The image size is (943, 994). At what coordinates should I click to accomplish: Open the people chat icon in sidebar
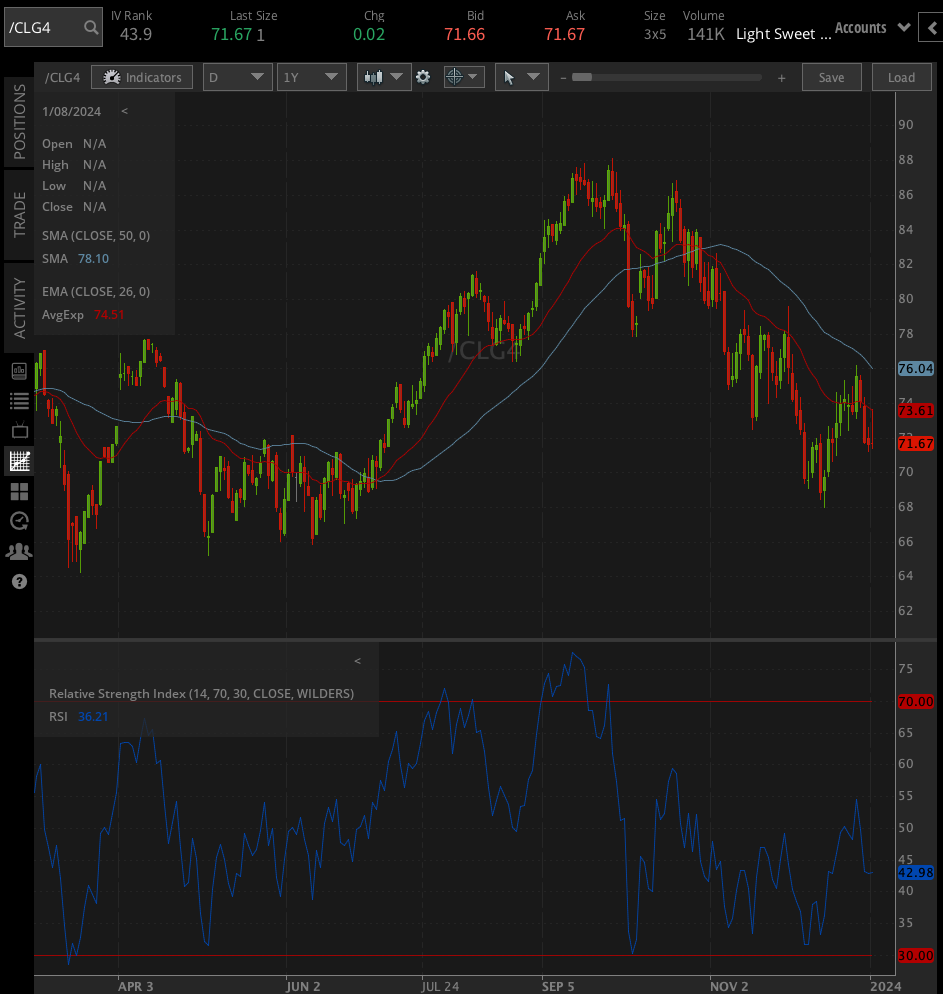[18, 551]
